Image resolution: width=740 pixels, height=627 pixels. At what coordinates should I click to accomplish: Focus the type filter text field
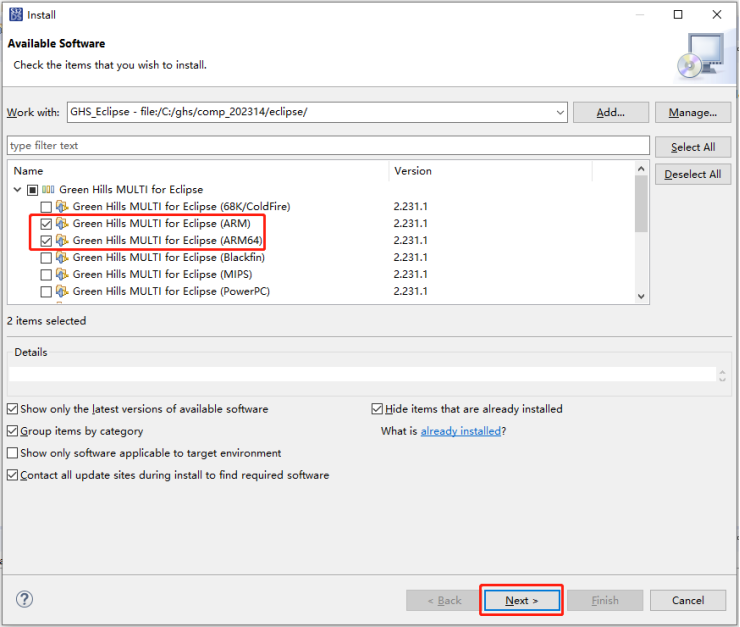pos(328,146)
